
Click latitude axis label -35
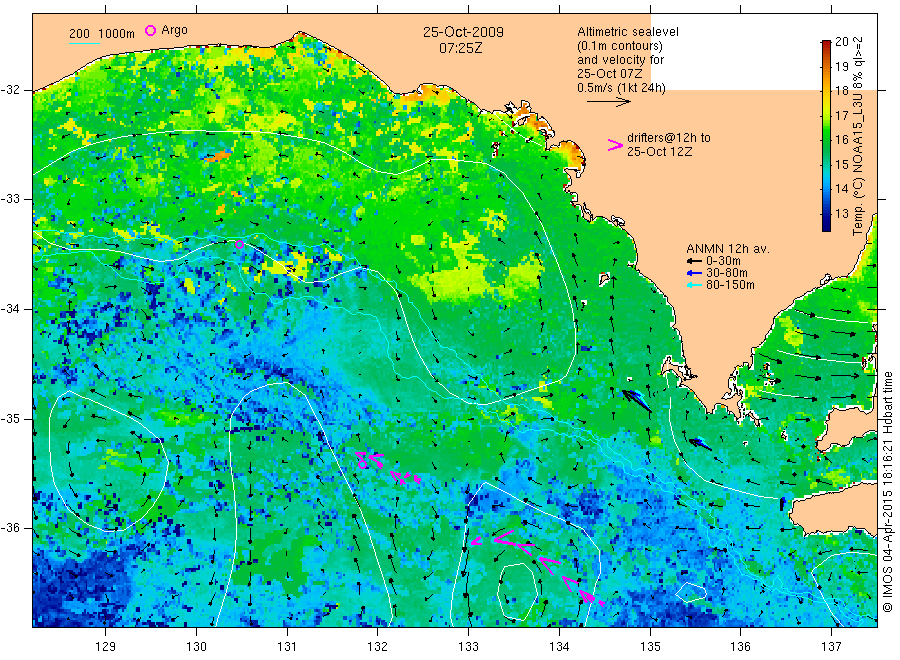(x=10, y=418)
